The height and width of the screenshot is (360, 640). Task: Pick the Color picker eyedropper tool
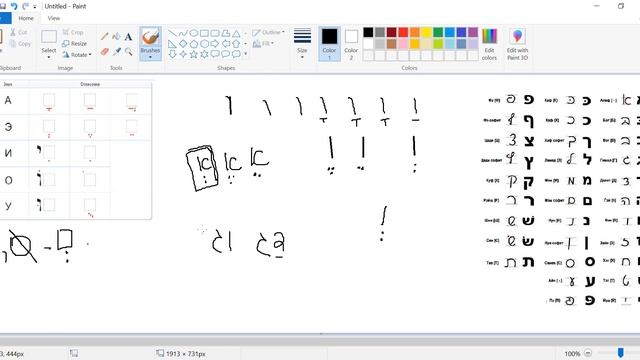[117, 51]
